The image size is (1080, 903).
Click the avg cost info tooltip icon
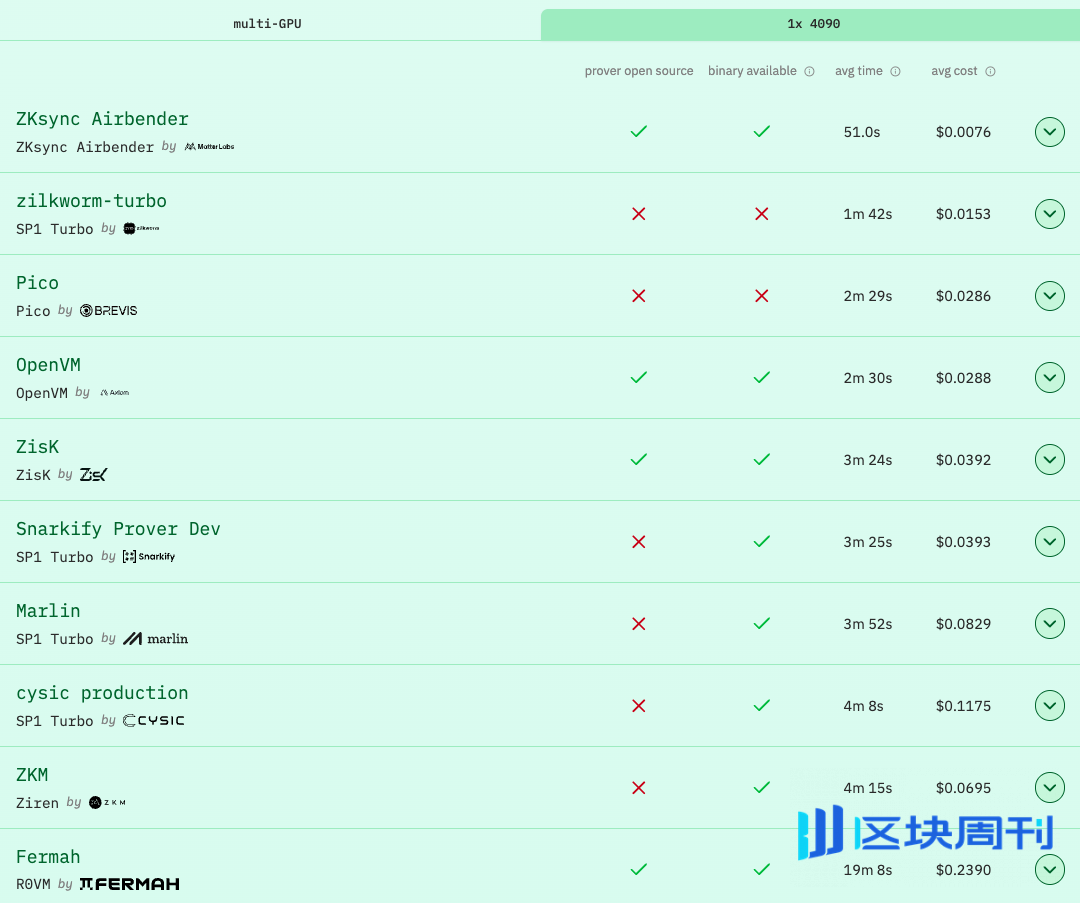pos(991,71)
